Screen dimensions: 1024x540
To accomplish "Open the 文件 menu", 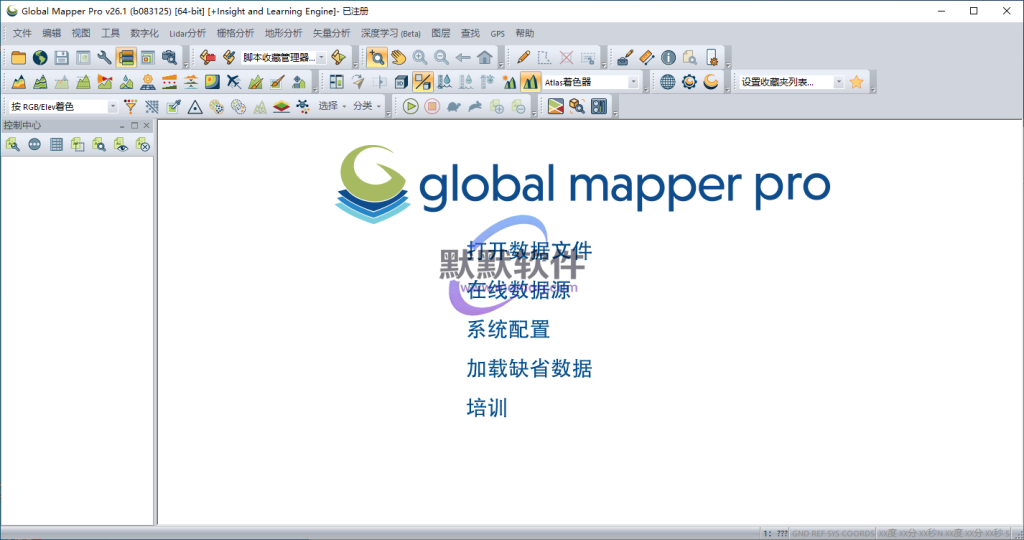I will click(22, 33).
